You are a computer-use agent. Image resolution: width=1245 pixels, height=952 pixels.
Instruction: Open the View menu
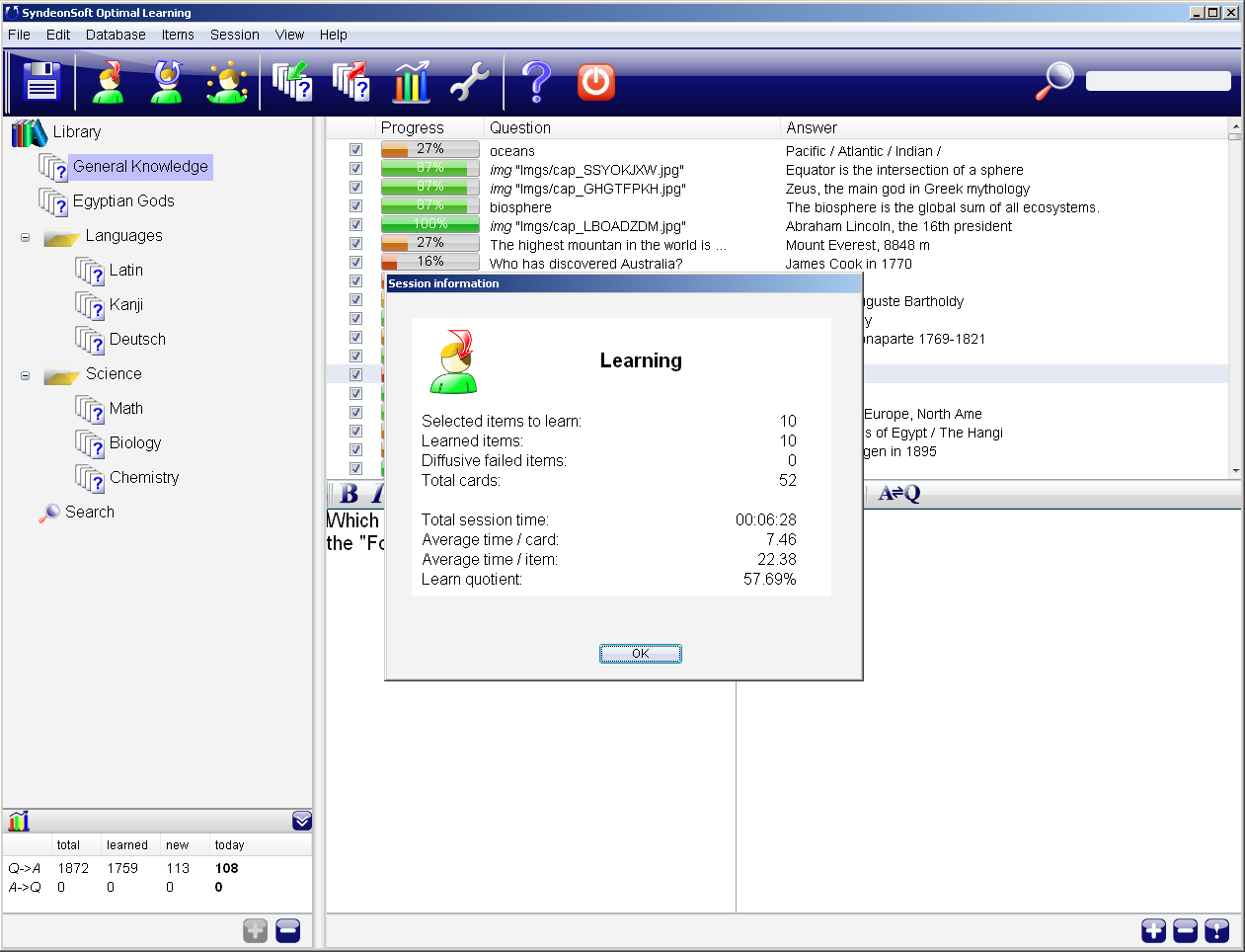tap(289, 35)
